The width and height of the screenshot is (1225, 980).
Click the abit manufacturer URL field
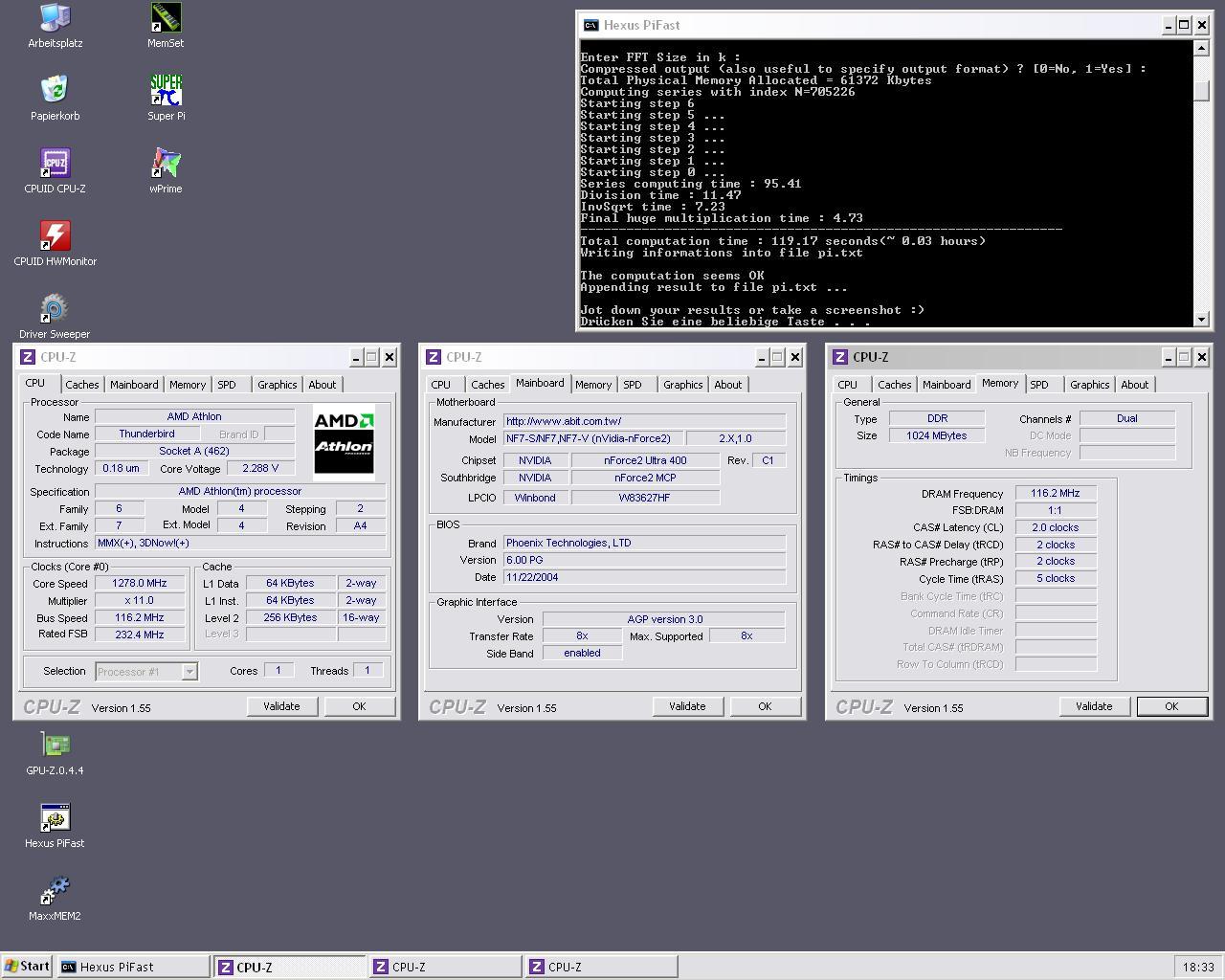(645, 421)
